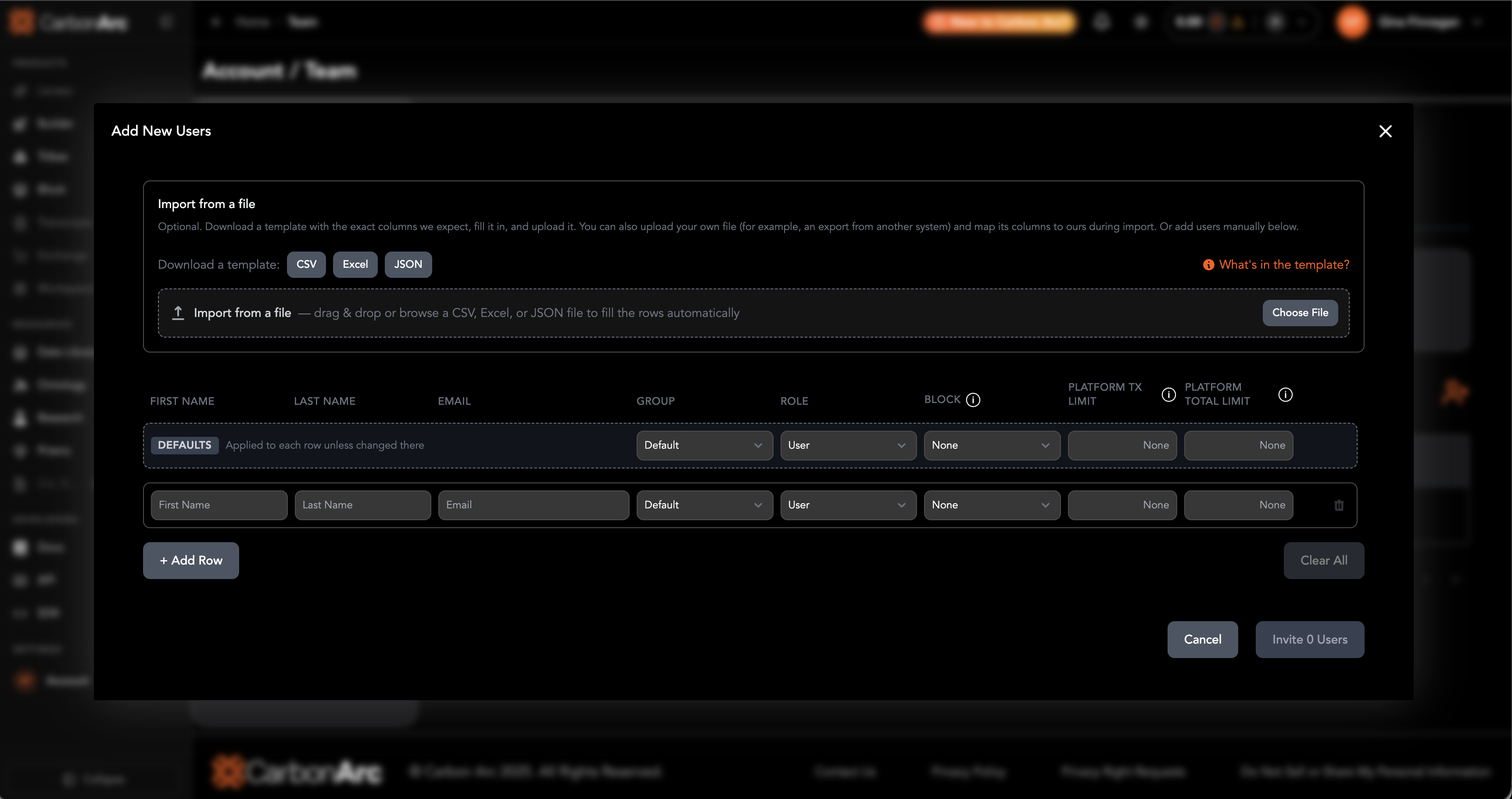1512x799 pixels.
Task: Click the upload arrow icon in the drop zone
Action: click(x=178, y=313)
